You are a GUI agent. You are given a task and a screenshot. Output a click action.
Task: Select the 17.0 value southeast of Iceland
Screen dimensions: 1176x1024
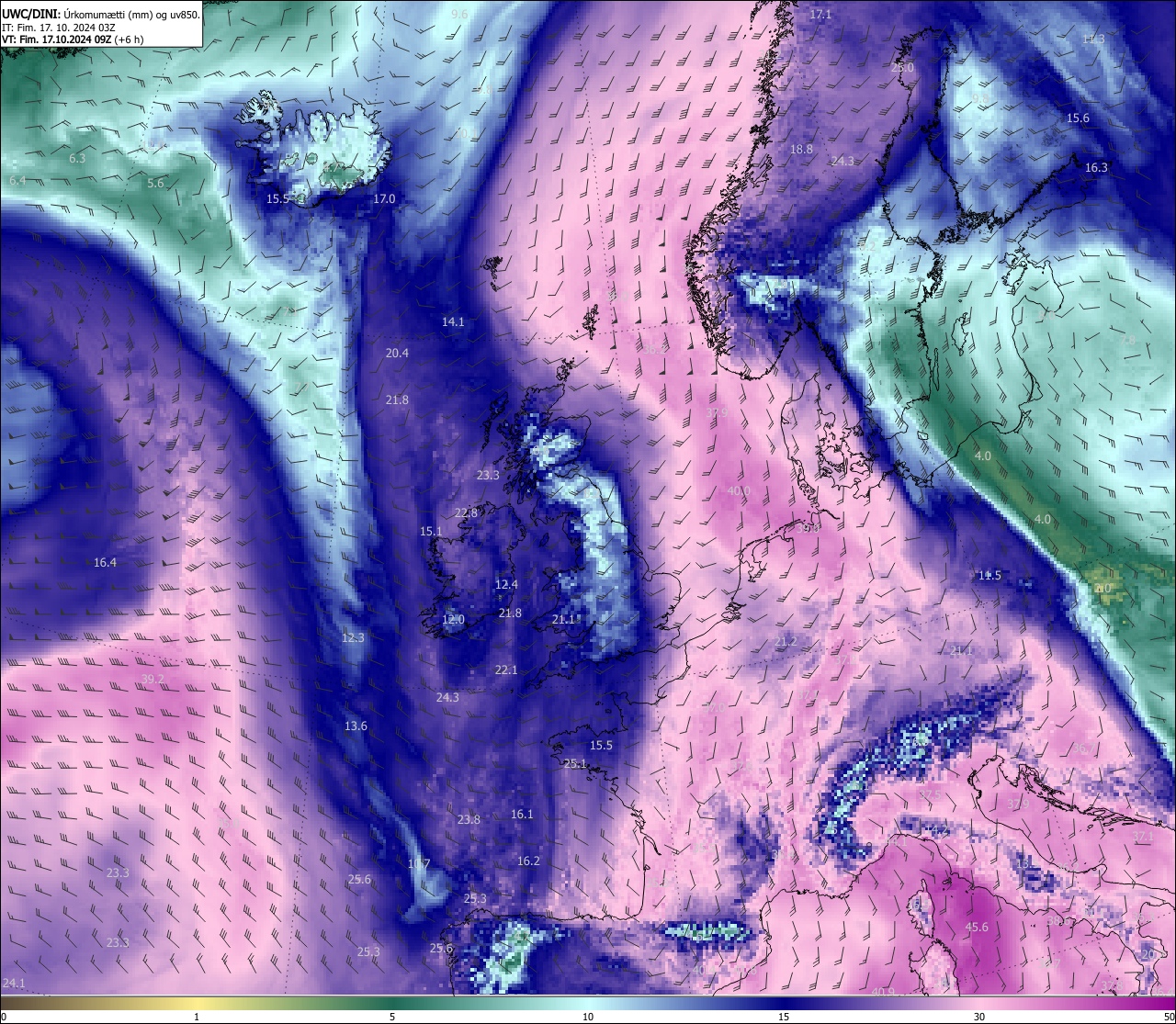pos(384,199)
